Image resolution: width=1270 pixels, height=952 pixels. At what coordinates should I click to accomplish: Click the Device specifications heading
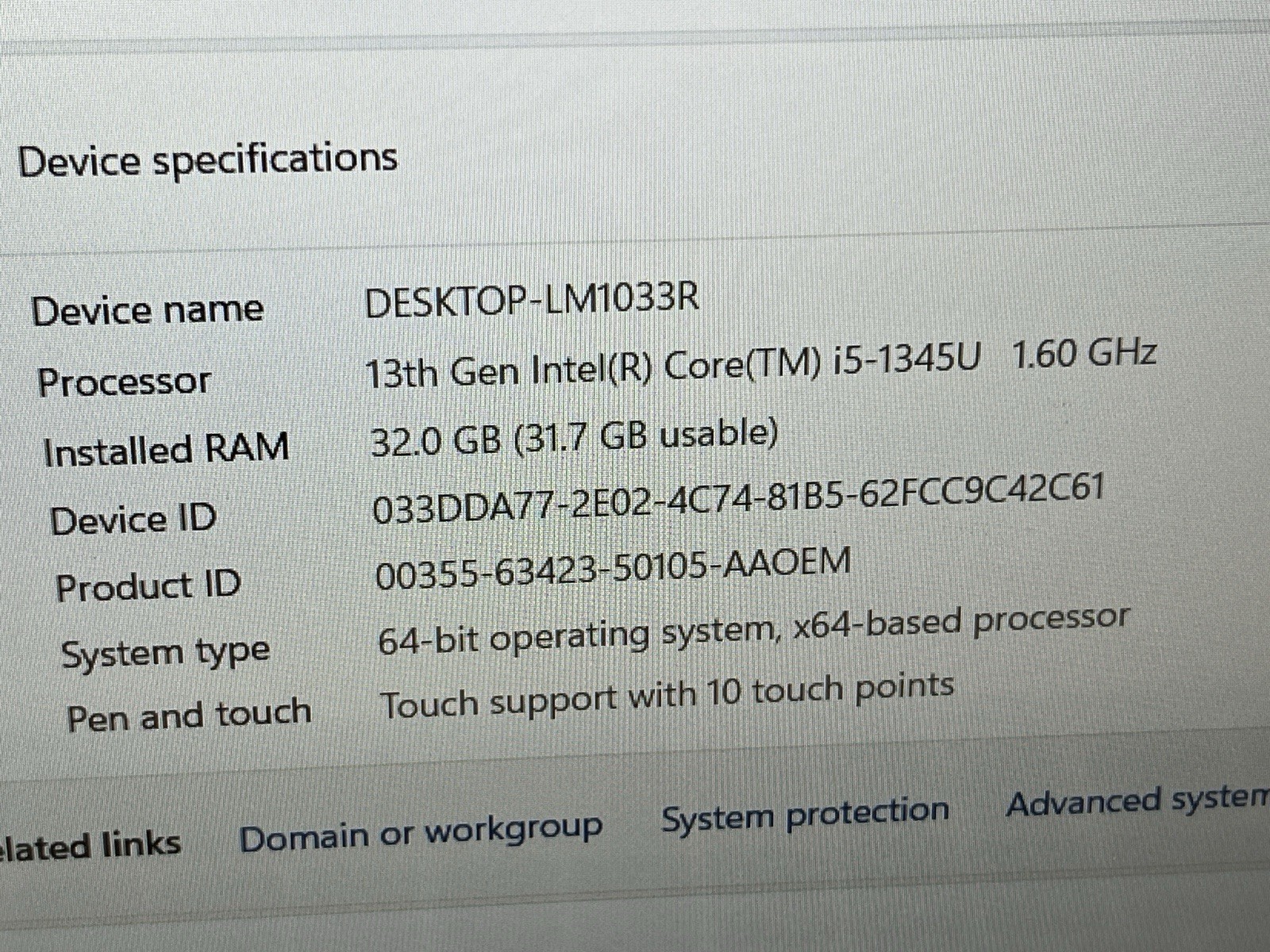[207, 160]
